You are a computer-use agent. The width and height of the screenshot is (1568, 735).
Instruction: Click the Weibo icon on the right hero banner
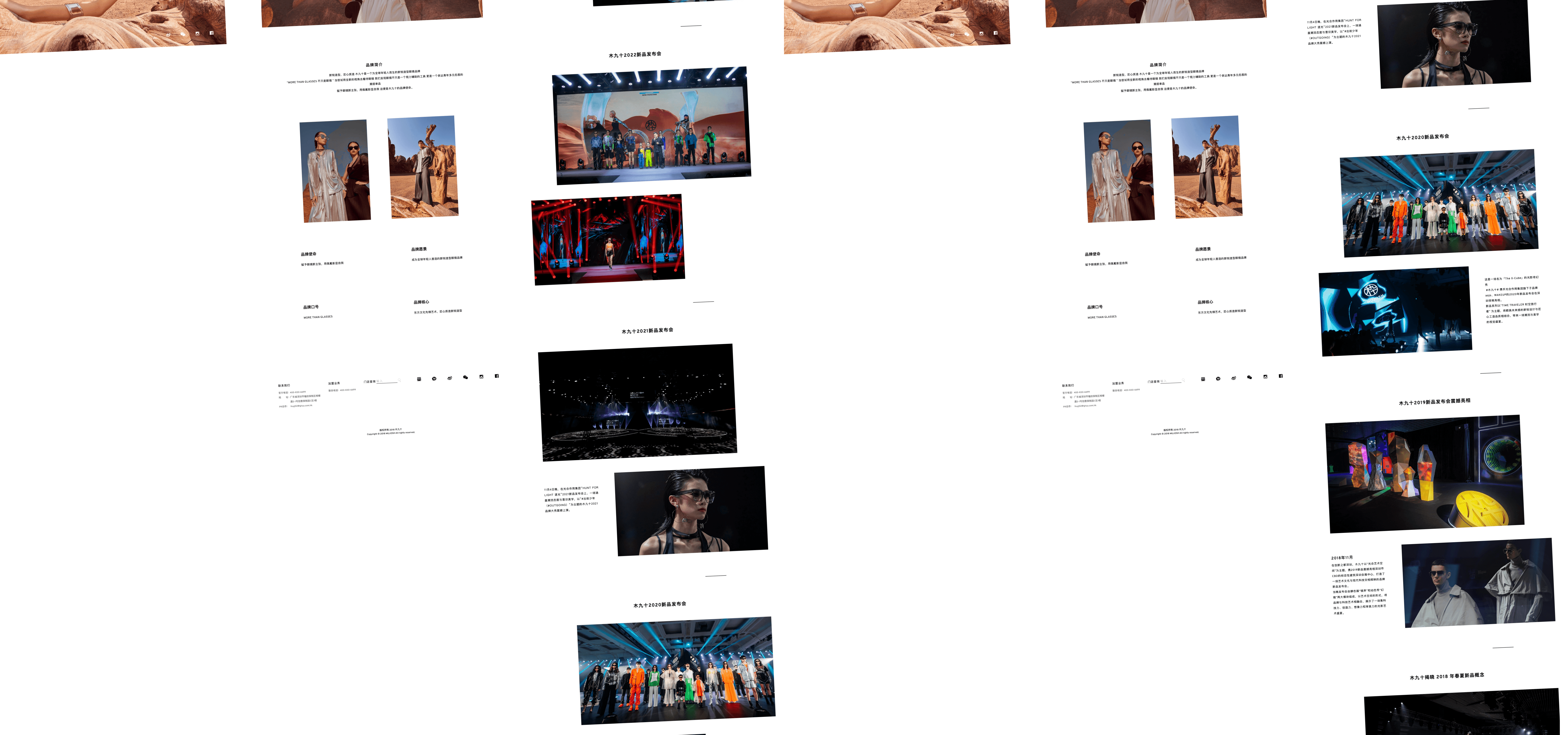(x=952, y=35)
